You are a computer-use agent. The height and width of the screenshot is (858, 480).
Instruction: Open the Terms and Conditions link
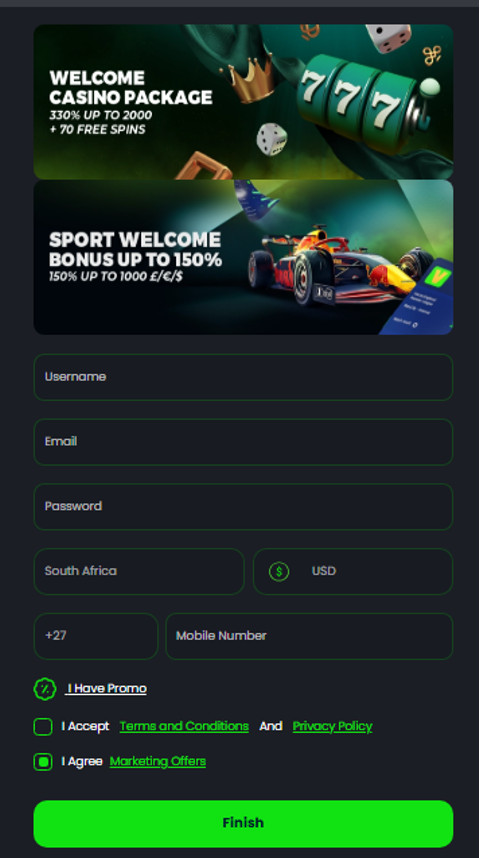pos(184,726)
